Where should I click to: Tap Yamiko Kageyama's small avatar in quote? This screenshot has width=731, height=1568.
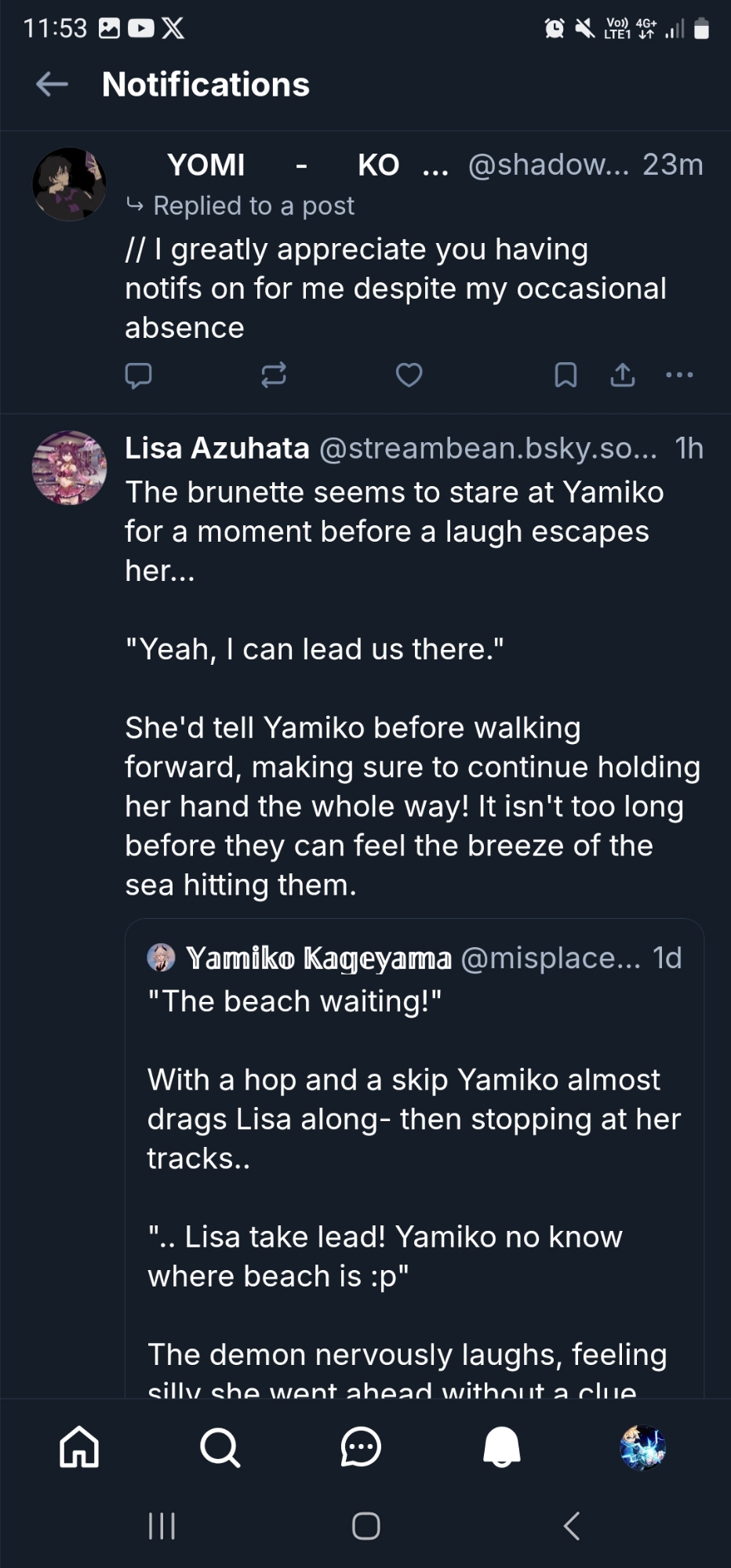click(162, 958)
